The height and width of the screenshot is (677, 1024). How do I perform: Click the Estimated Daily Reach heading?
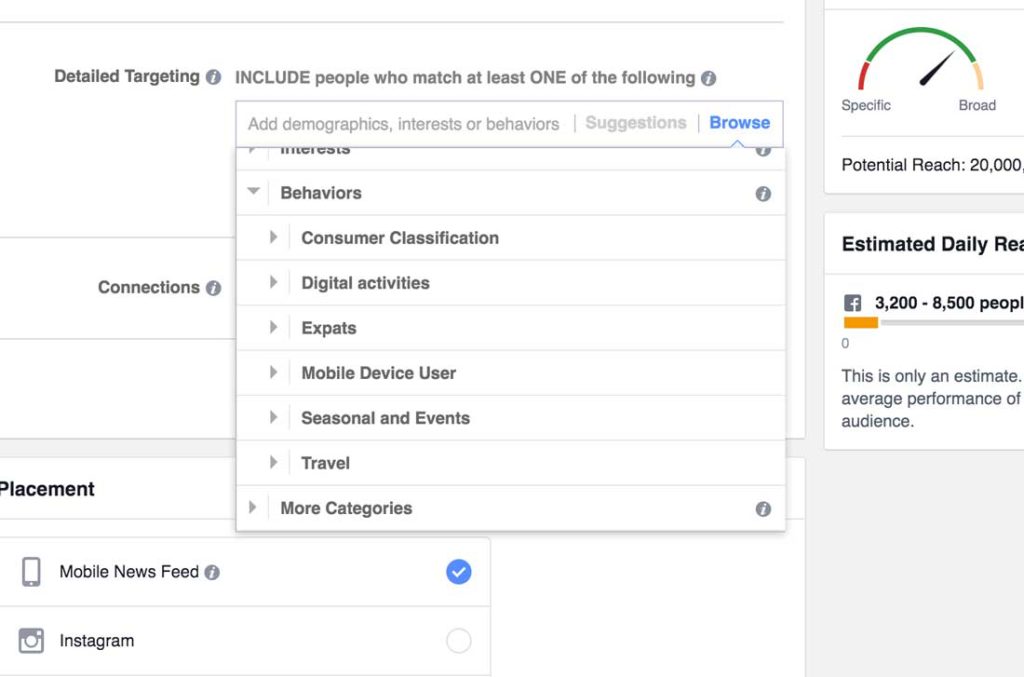[933, 244]
